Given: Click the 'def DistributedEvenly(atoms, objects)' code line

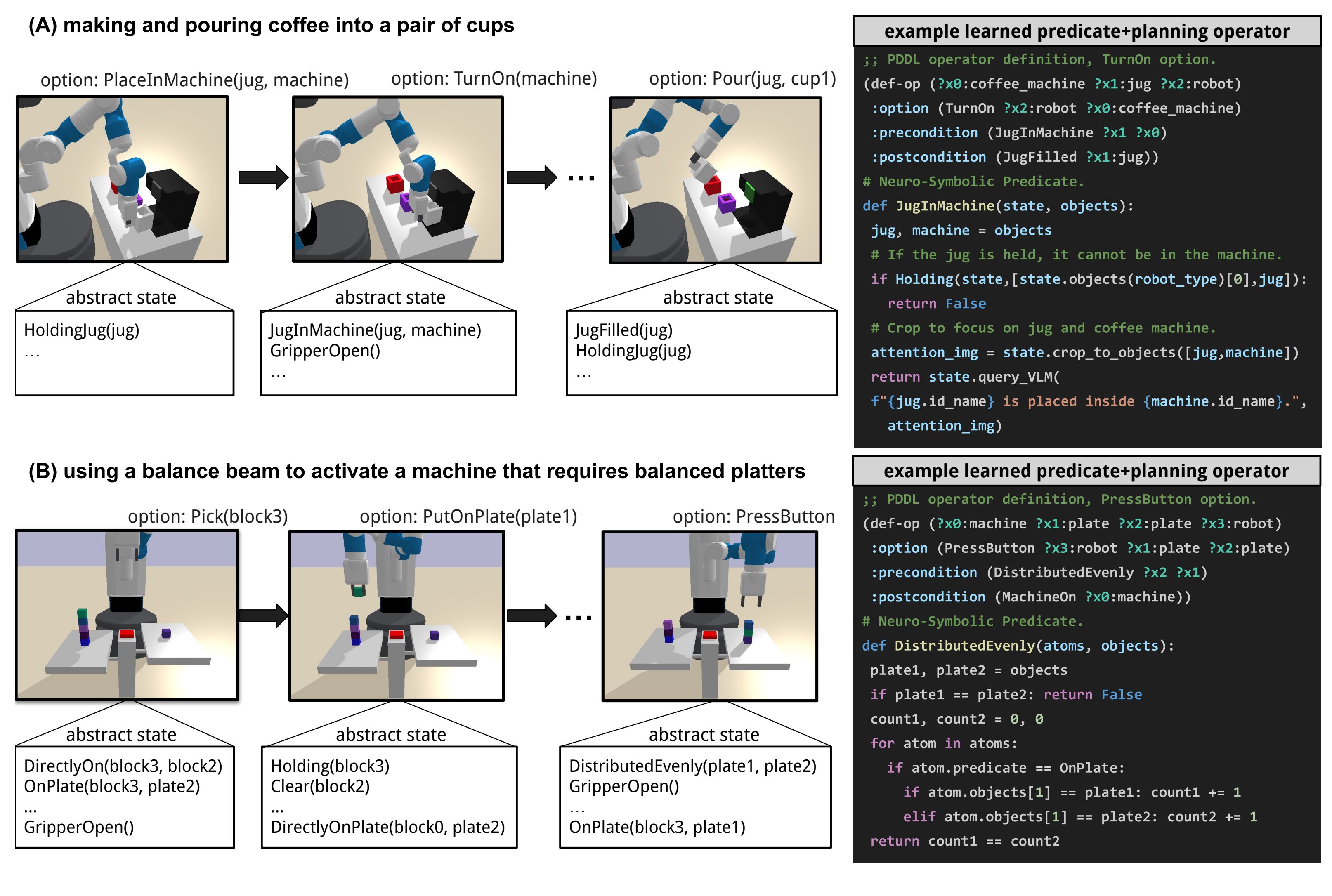Looking at the screenshot, I should 1017,646.
